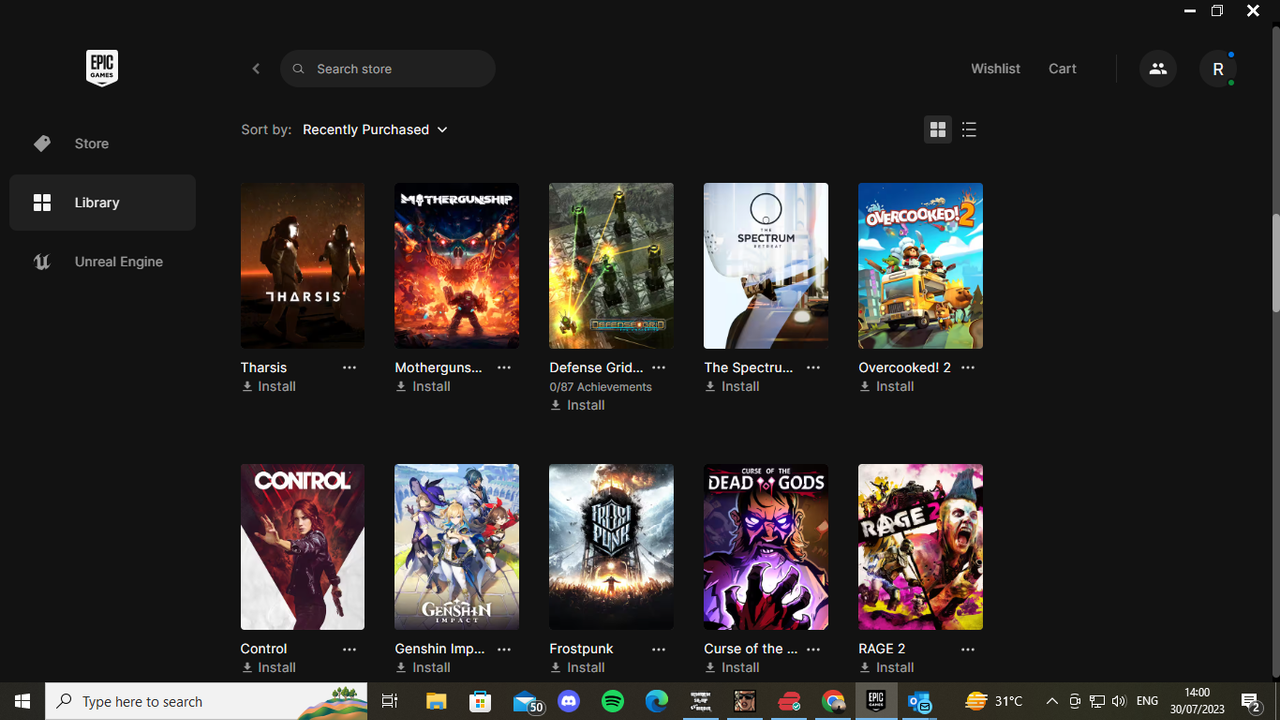1280x720 pixels.
Task: Open Control three-dot options menu
Action: coord(349,649)
